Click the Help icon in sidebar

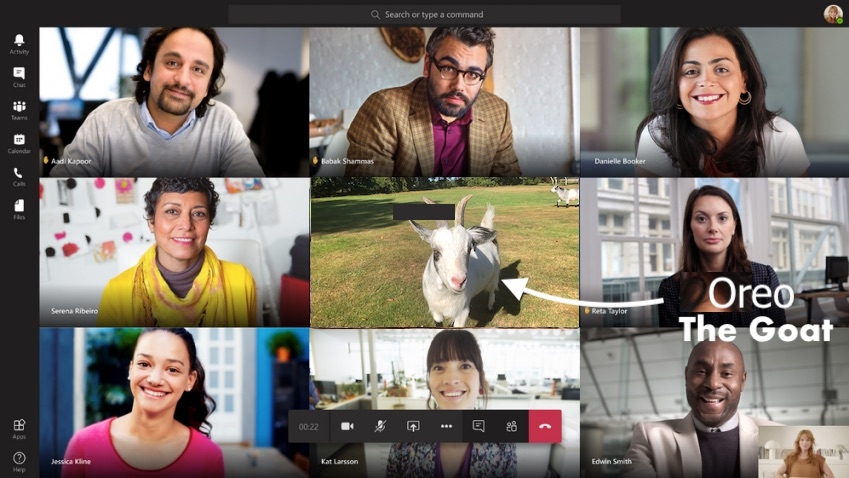[19, 461]
